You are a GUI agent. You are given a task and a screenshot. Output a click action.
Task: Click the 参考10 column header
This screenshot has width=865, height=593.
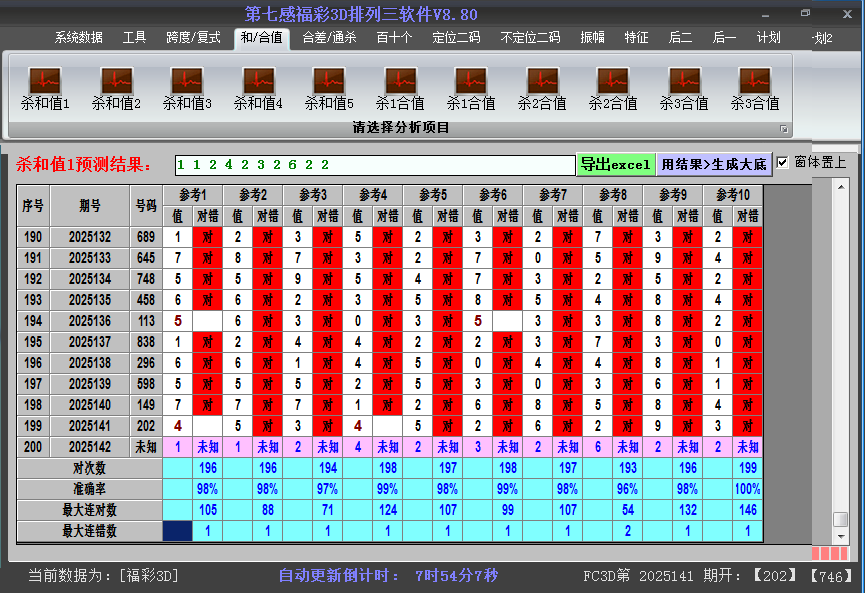[733, 195]
